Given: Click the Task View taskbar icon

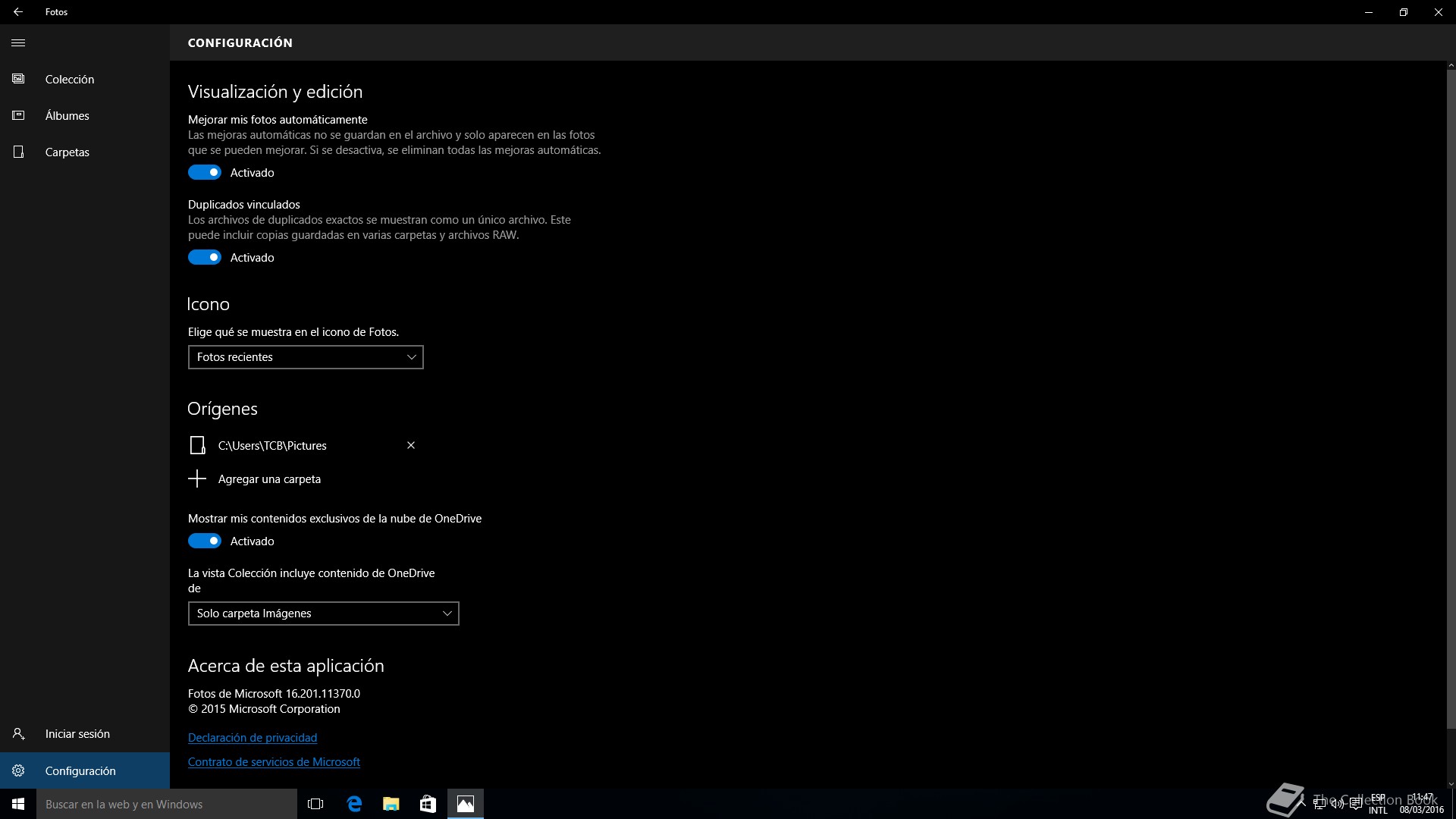Looking at the screenshot, I should coord(315,804).
